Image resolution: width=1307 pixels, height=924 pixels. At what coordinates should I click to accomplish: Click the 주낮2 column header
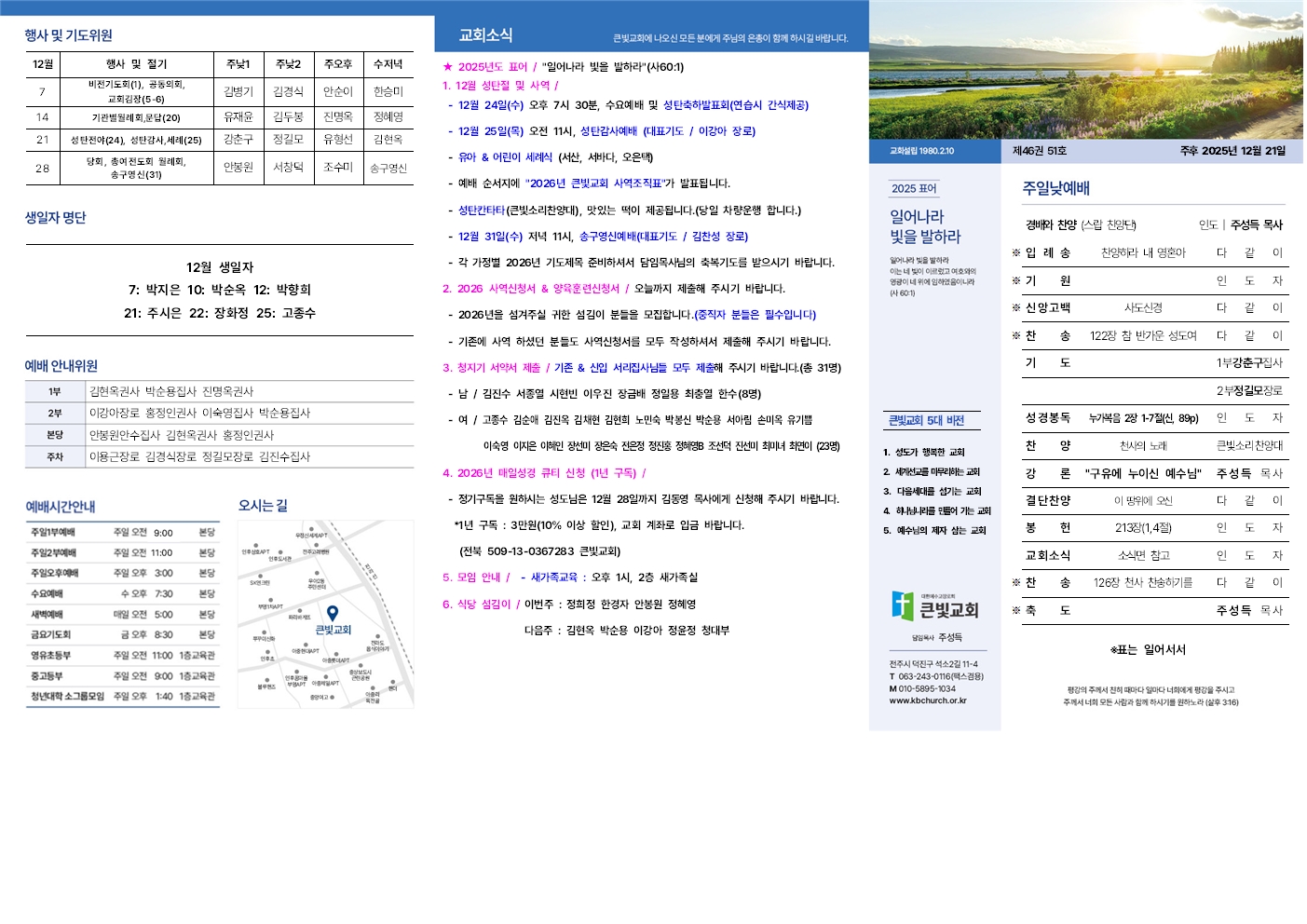289,64
